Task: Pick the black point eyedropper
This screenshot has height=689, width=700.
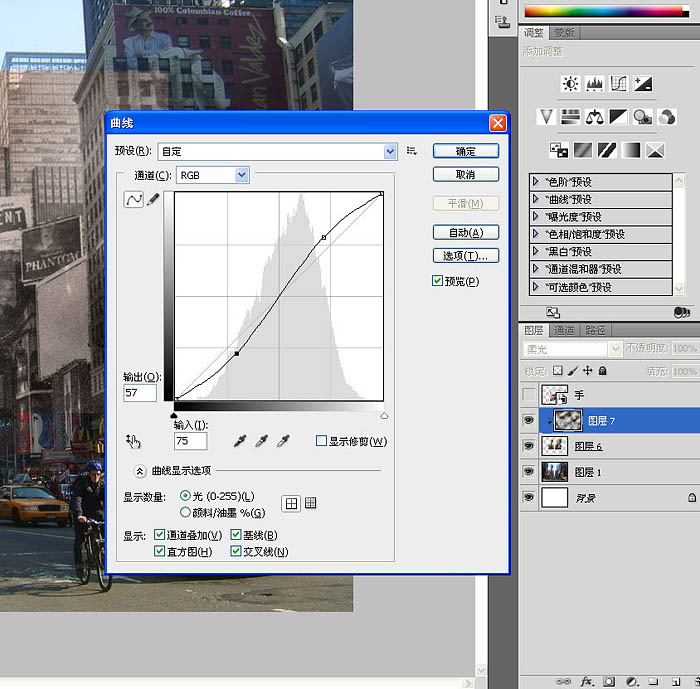Action: (x=238, y=441)
